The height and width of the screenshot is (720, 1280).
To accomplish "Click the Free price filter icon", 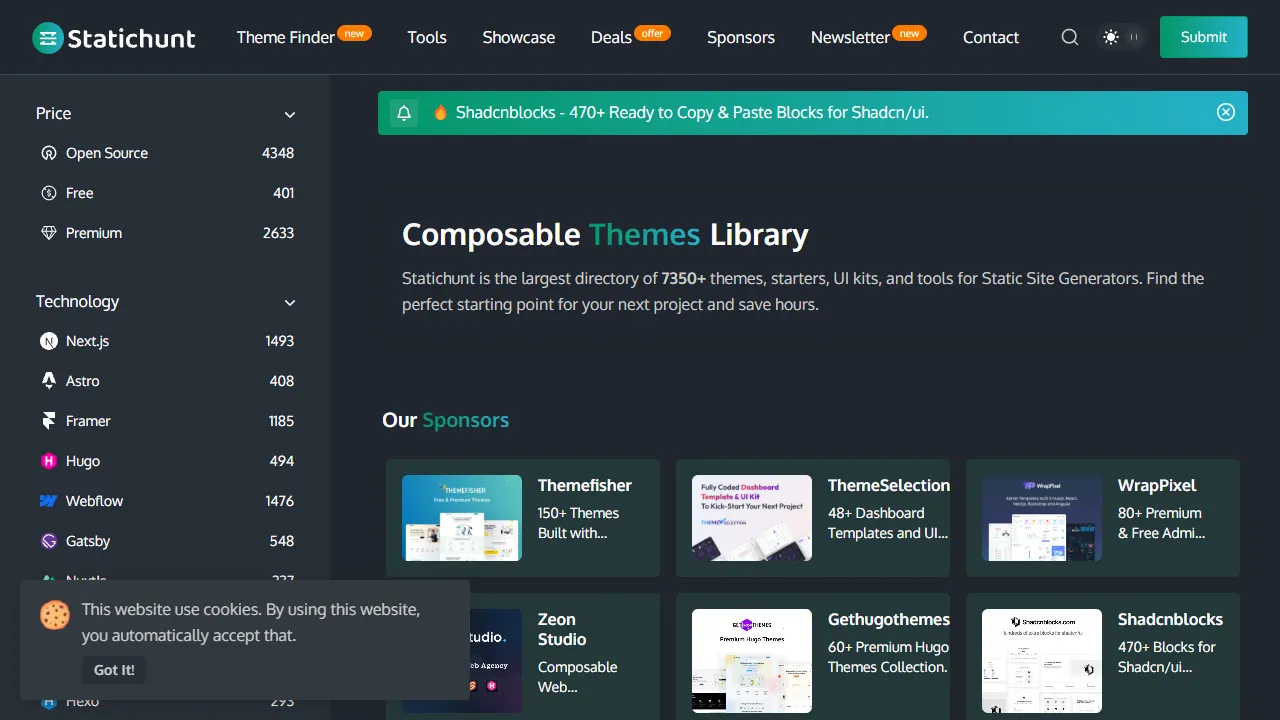I will 49,193.
